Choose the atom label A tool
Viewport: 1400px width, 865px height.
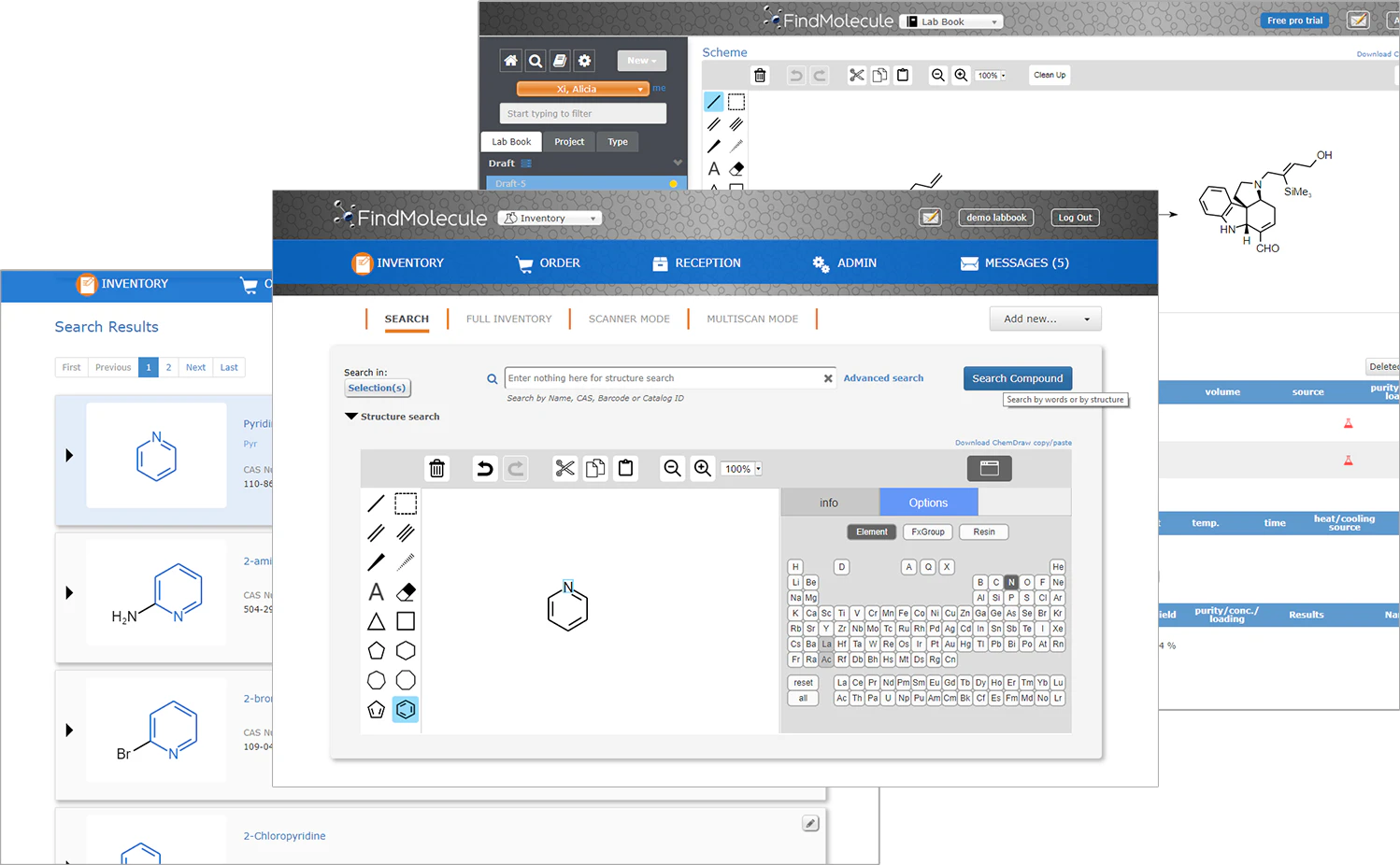377,591
